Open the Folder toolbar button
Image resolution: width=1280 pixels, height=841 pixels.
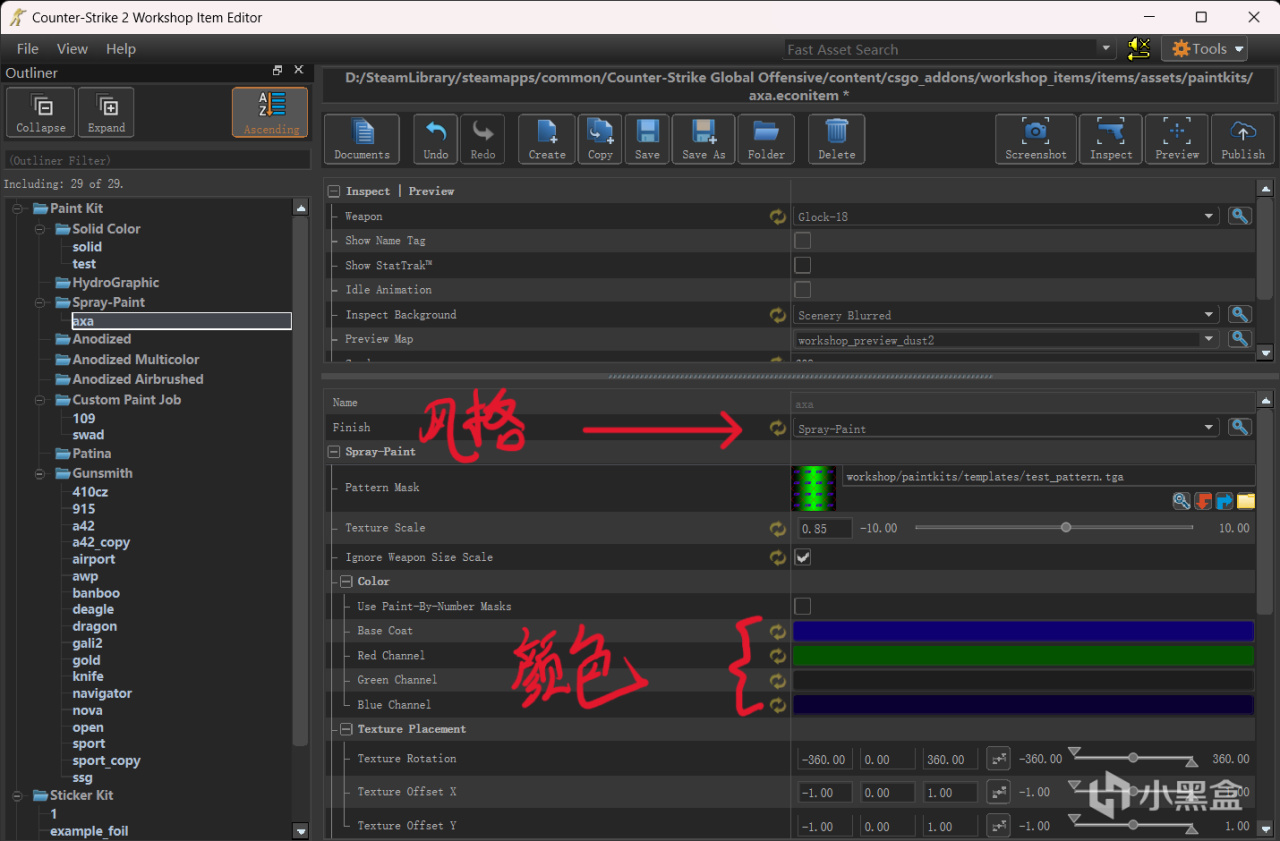point(766,139)
